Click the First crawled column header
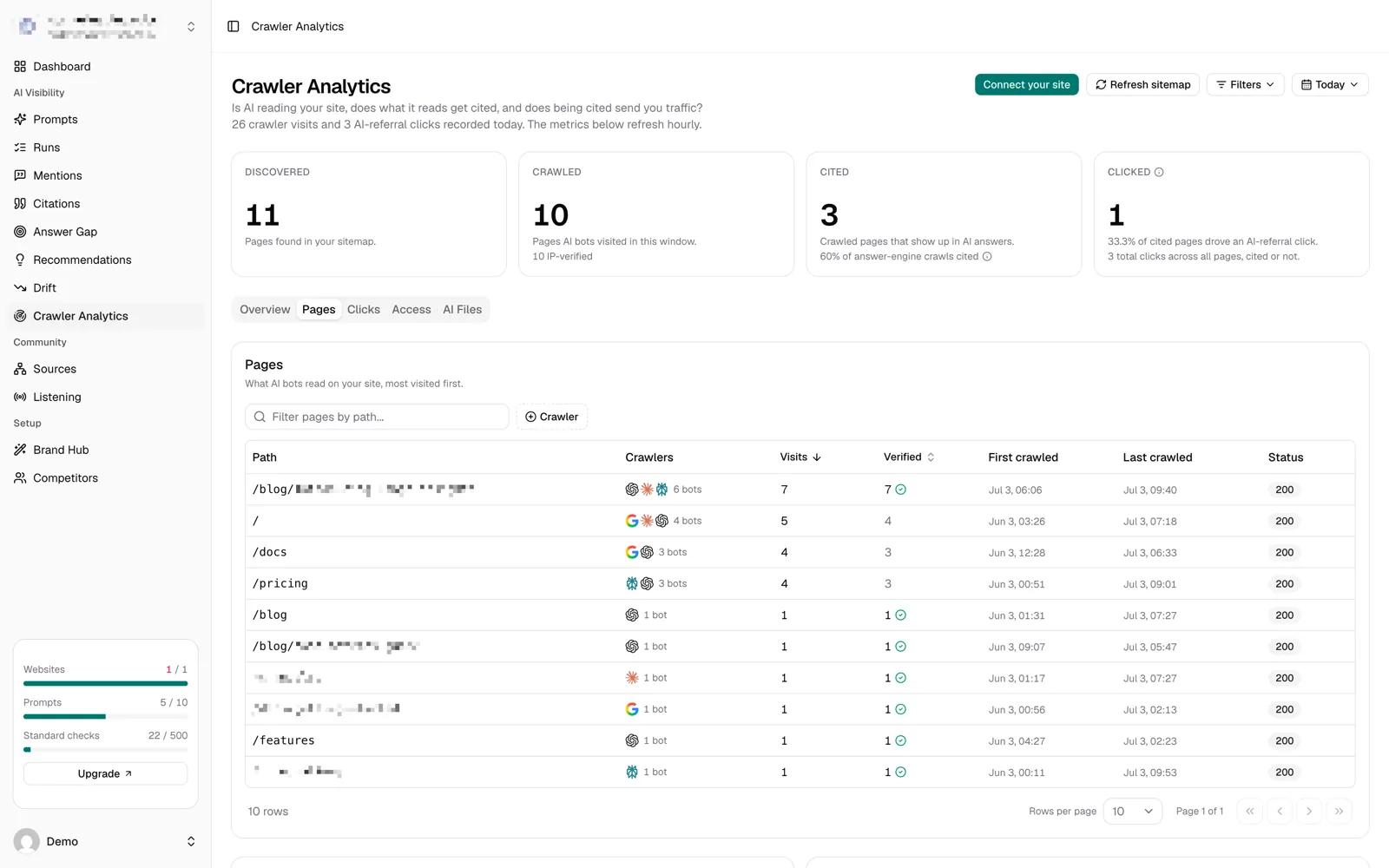Viewport: 1389px width, 868px height. (x=1023, y=457)
